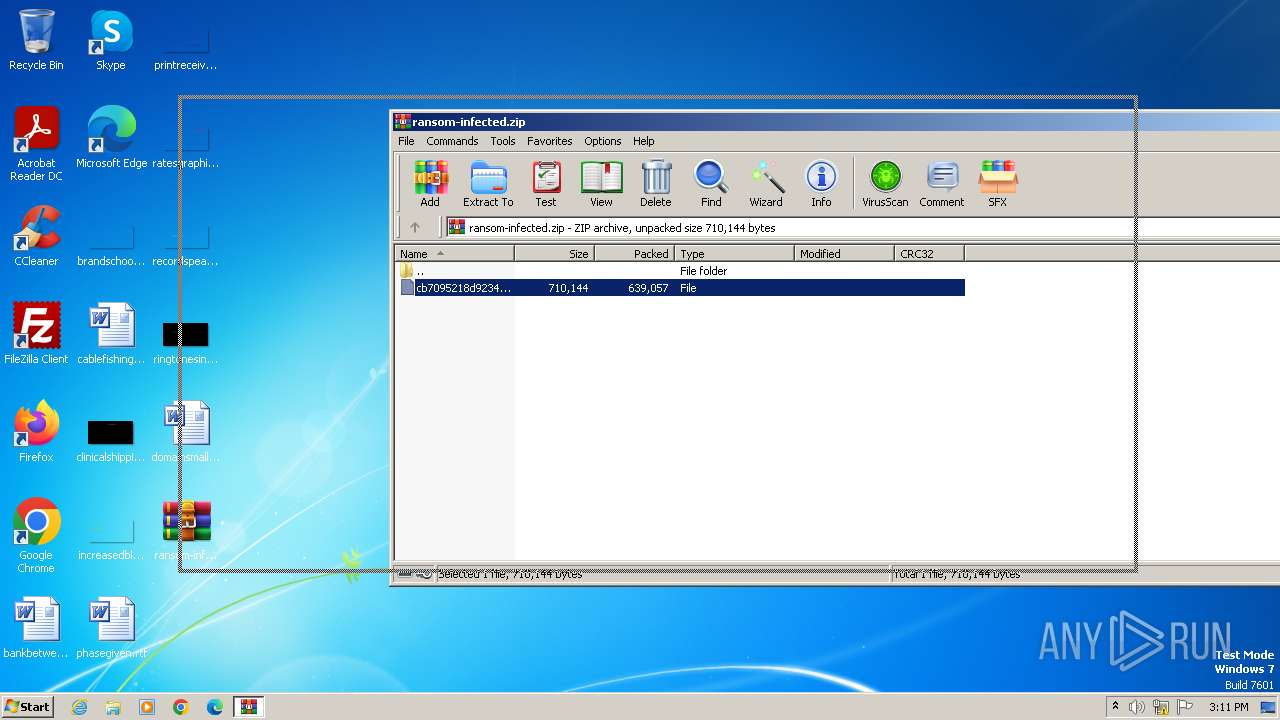The image size is (1280, 720).
Task: Select the Microsoft Edge desktop shortcut
Action: click(x=111, y=138)
